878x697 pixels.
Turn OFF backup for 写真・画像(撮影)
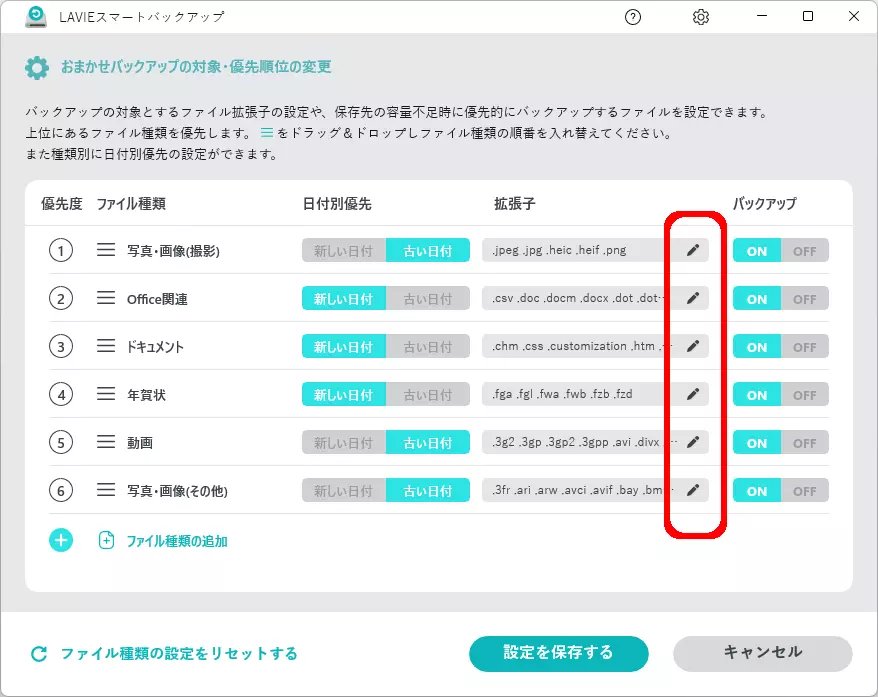pyautogui.click(x=805, y=251)
